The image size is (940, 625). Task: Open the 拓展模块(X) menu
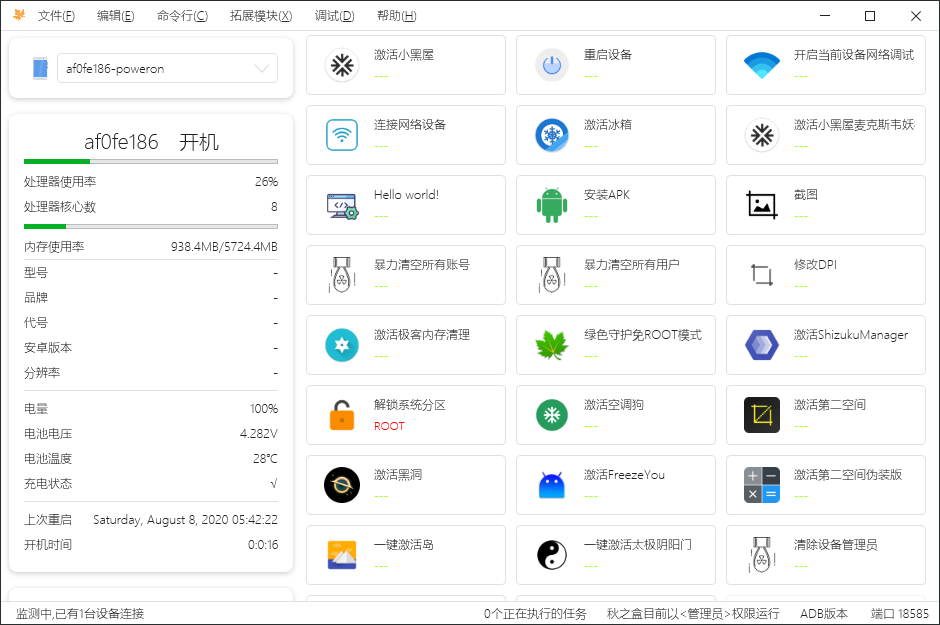click(x=260, y=16)
